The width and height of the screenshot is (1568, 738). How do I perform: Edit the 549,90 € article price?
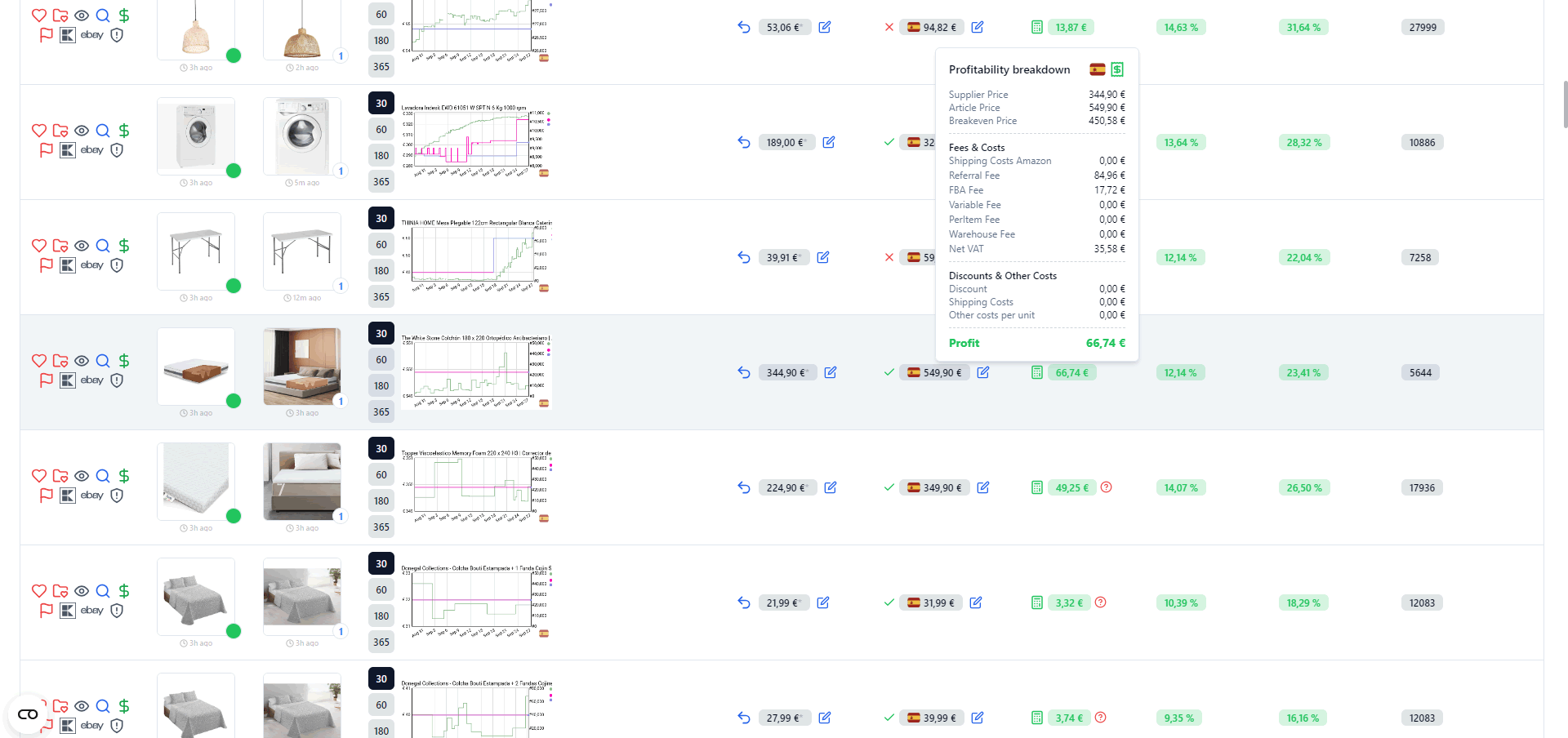coord(983,372)
